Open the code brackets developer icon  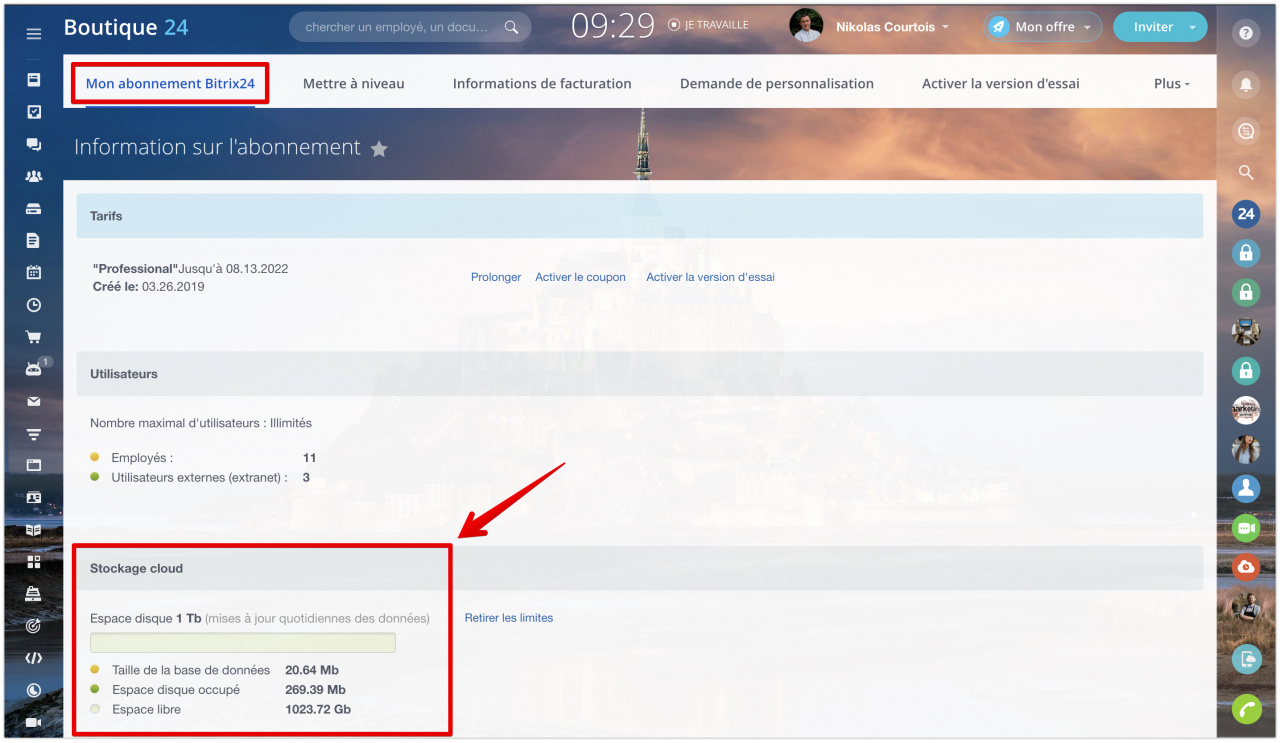(33, 658)
